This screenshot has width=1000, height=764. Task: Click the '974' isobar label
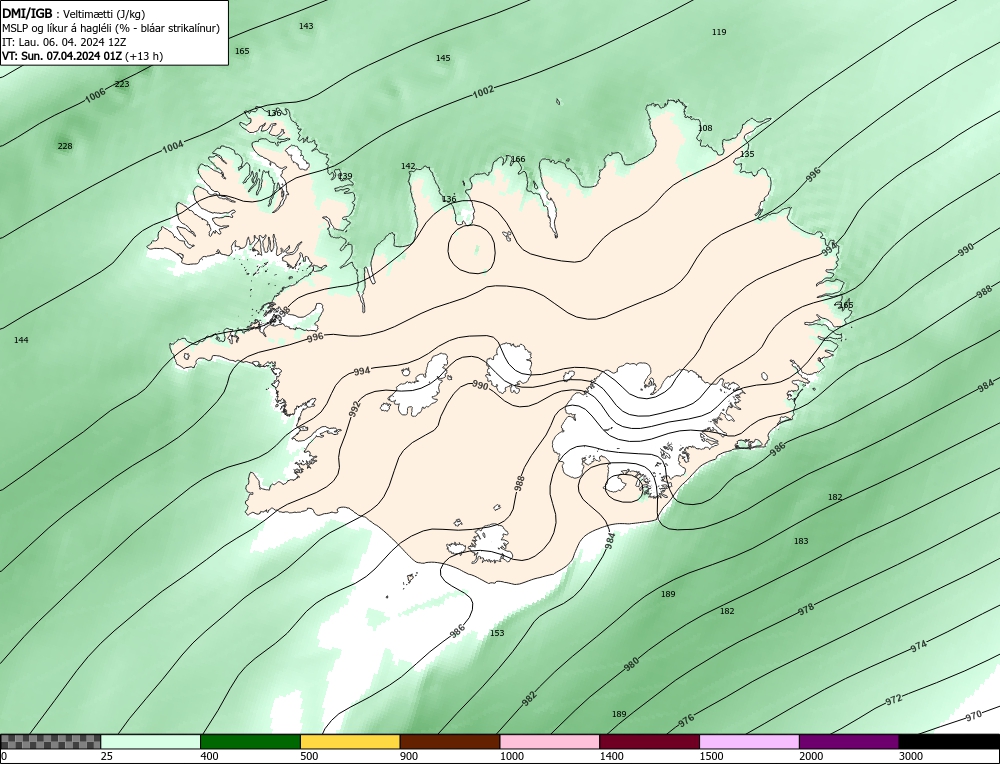pos(918,646)
